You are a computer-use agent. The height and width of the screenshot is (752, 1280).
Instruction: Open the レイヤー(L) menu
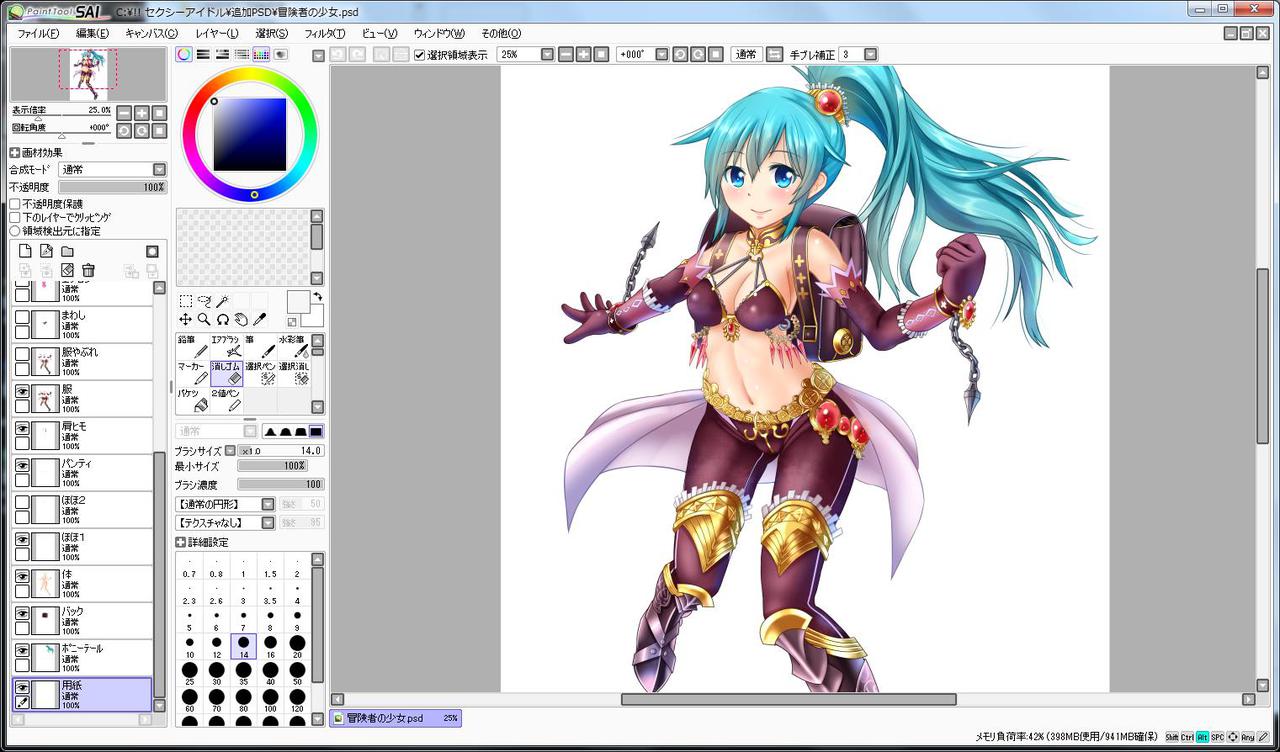[x=217, y=34]
